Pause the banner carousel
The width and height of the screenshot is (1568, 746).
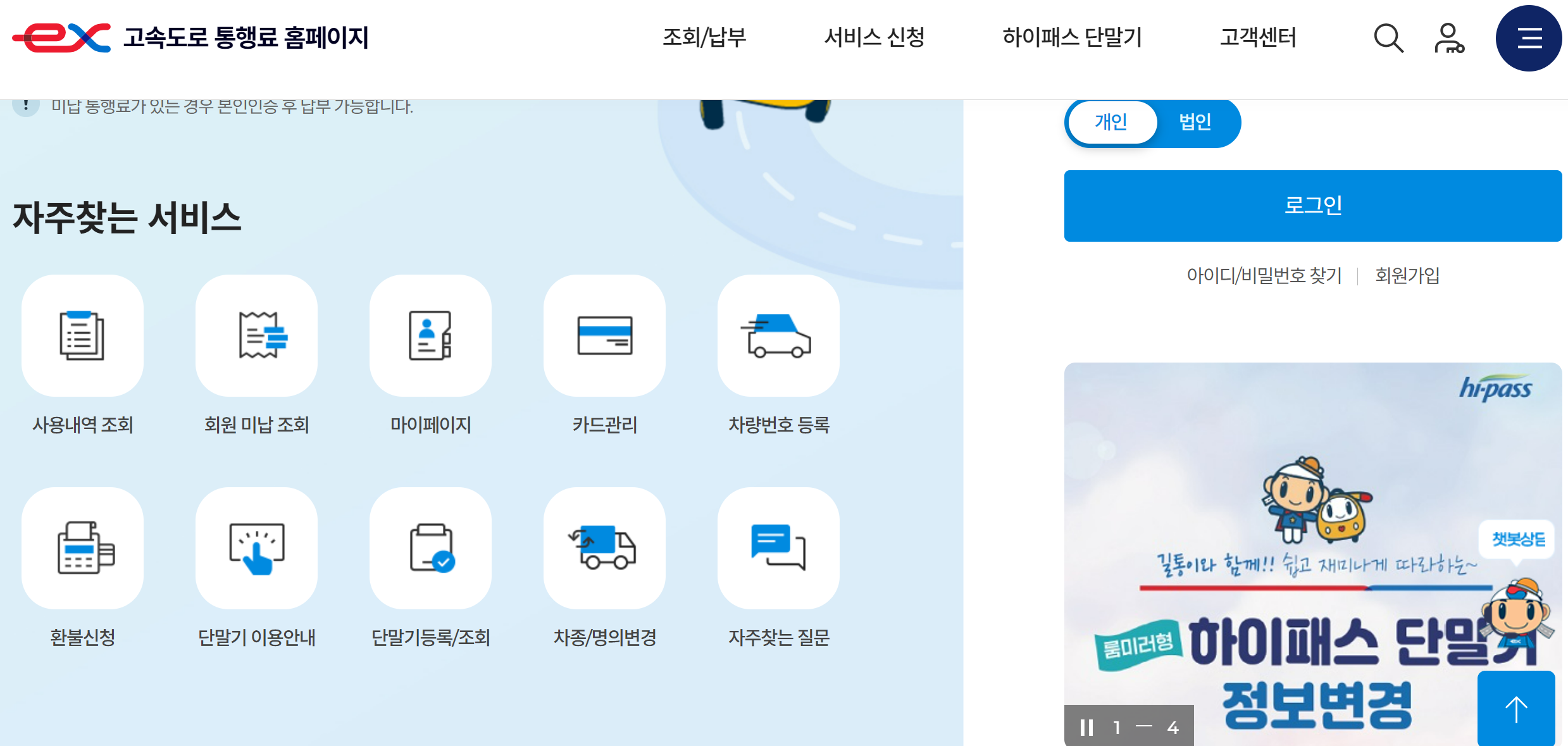(x=1086, y=728)
